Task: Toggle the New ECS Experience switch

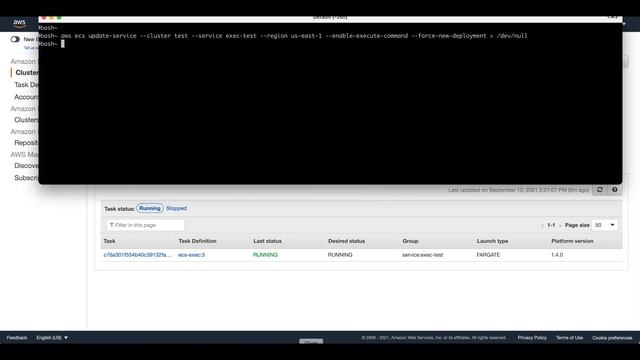Action: [15, 39]
